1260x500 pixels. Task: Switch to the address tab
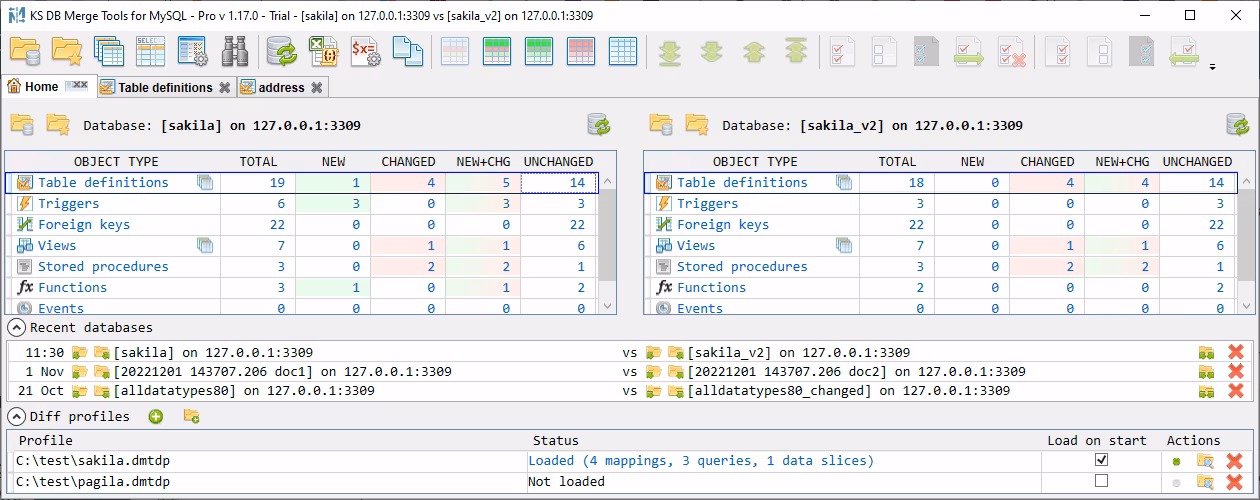tap(281, 88)
